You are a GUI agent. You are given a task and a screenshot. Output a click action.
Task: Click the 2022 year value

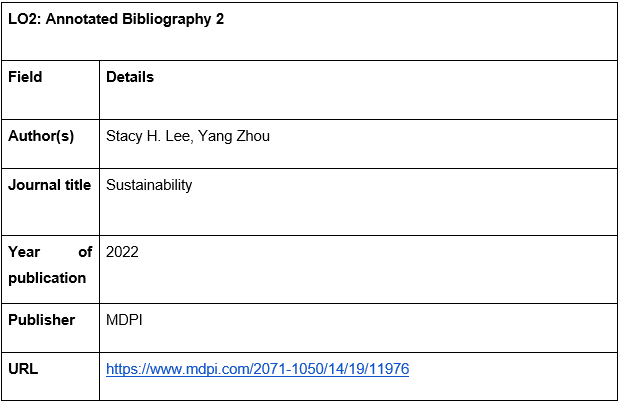[x=122, y=252]
